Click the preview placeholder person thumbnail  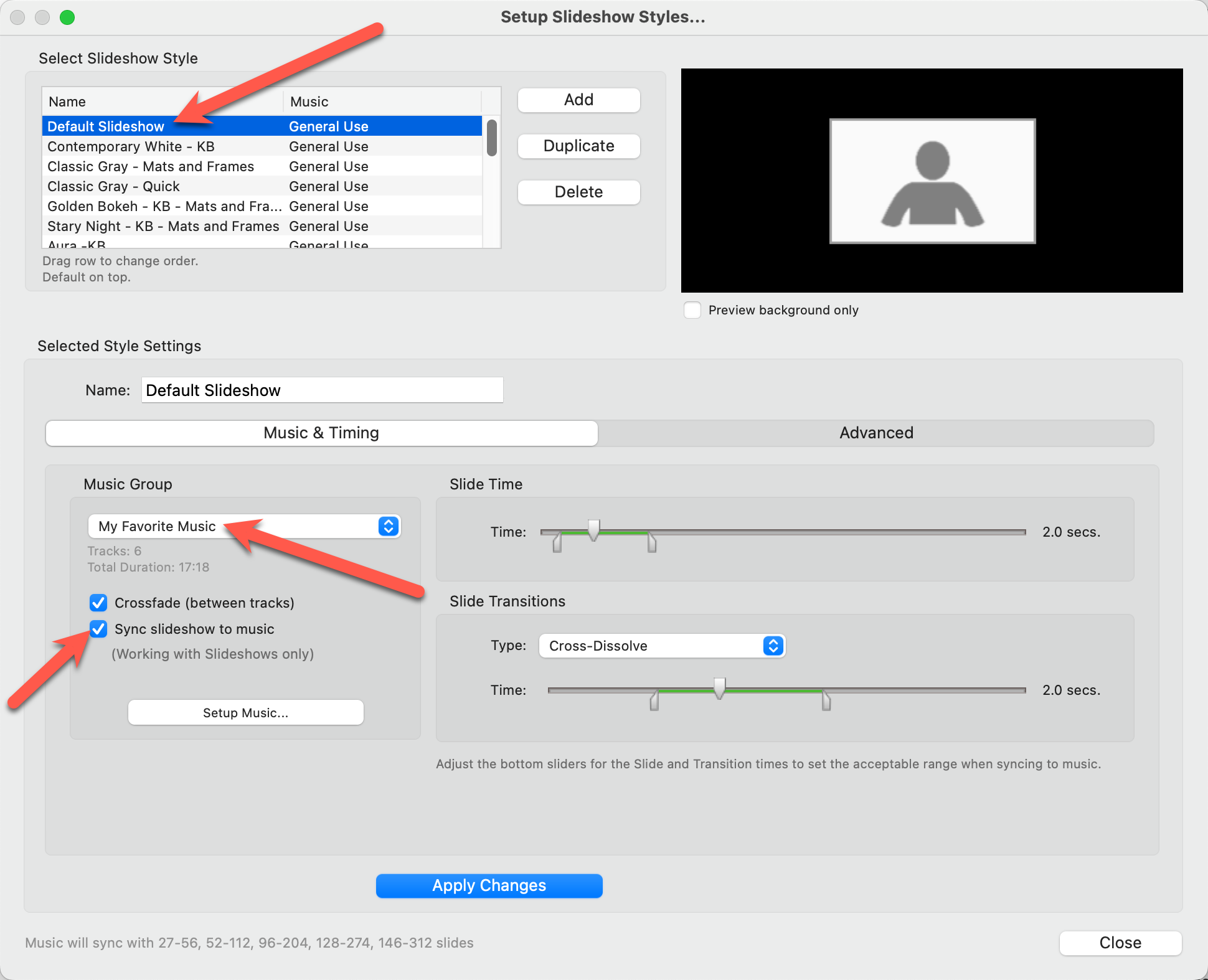932,181
